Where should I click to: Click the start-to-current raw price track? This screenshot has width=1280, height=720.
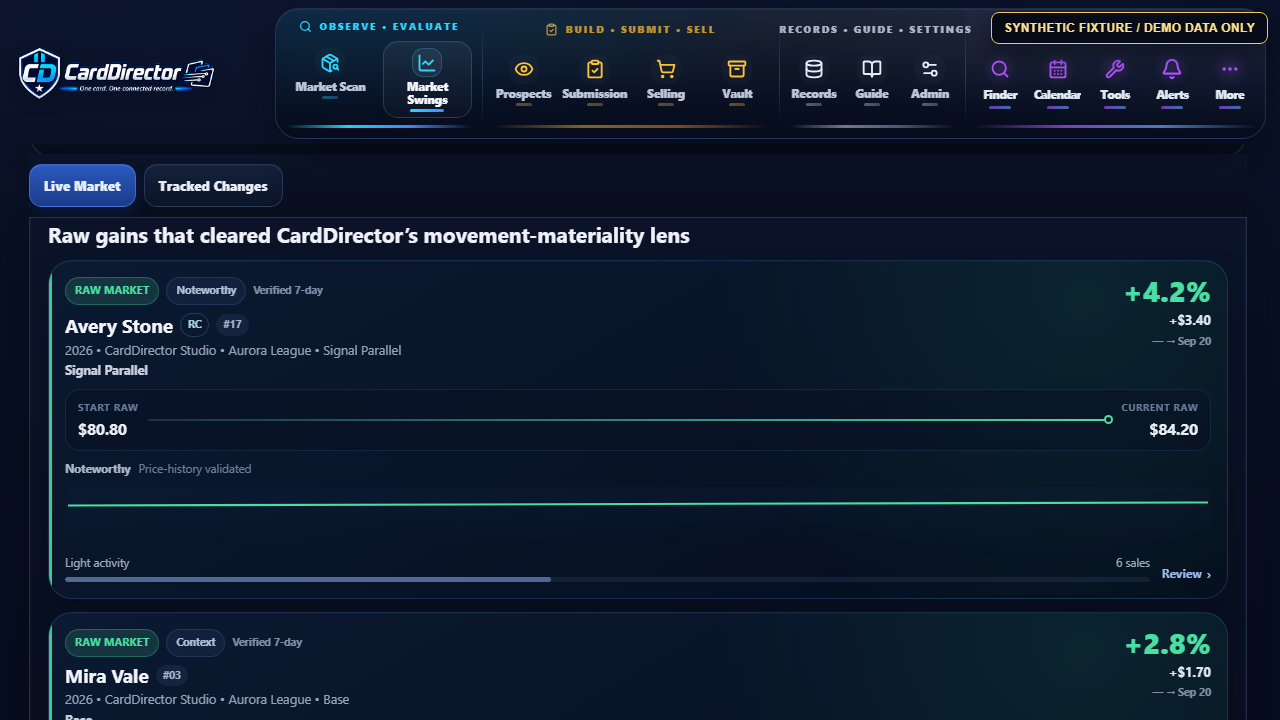click(630, 420)
